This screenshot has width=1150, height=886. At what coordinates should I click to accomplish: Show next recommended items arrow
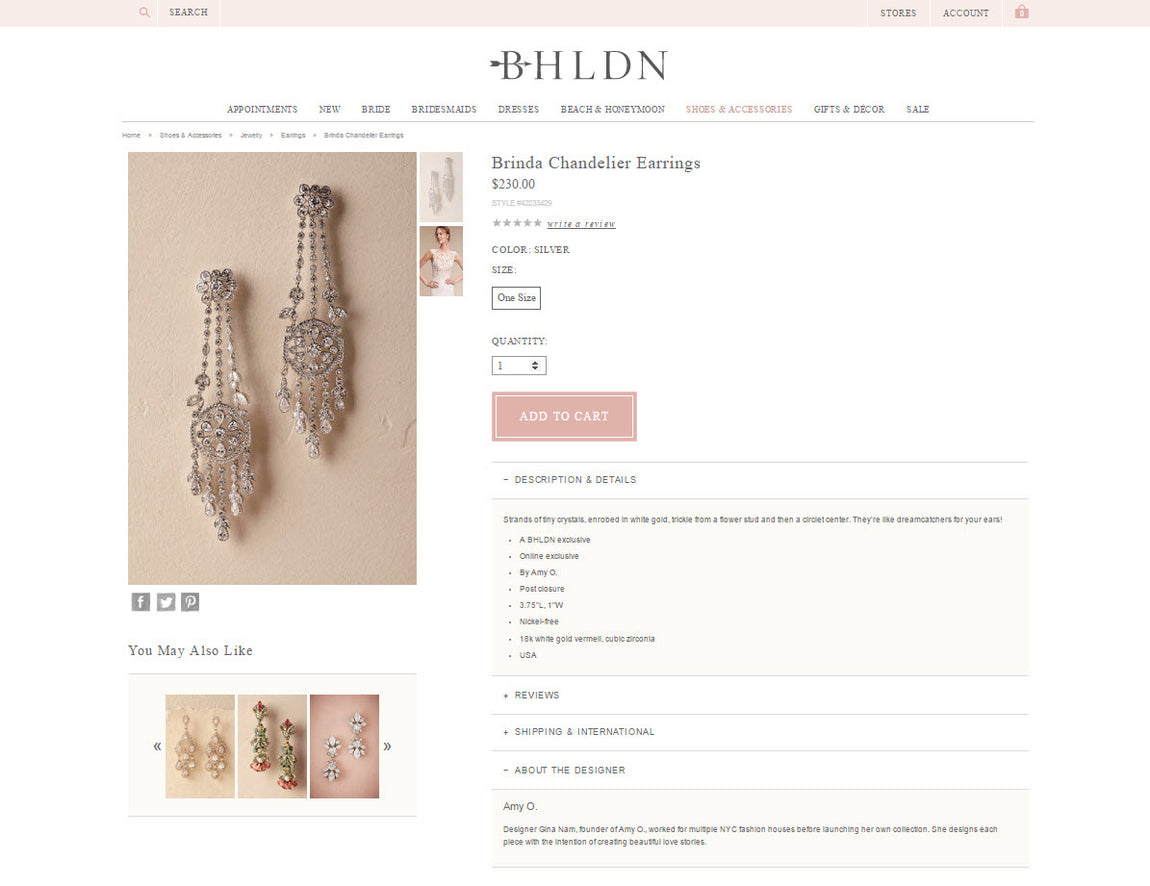[387, 747]
